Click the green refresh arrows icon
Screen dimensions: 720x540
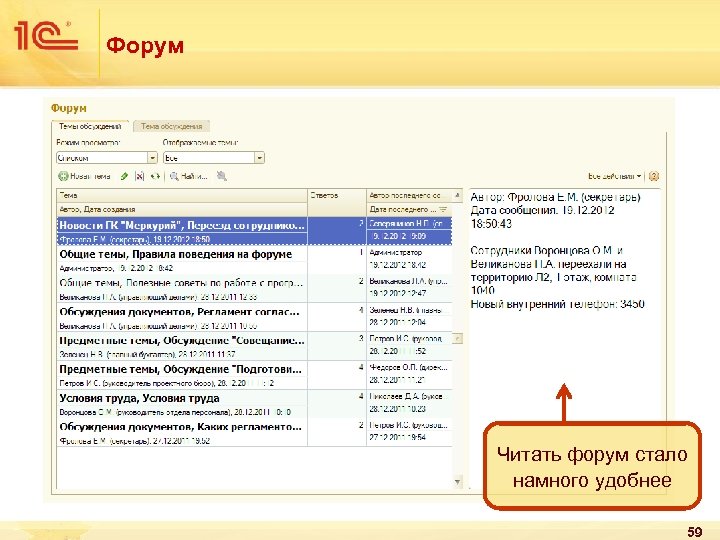[155, 176]
